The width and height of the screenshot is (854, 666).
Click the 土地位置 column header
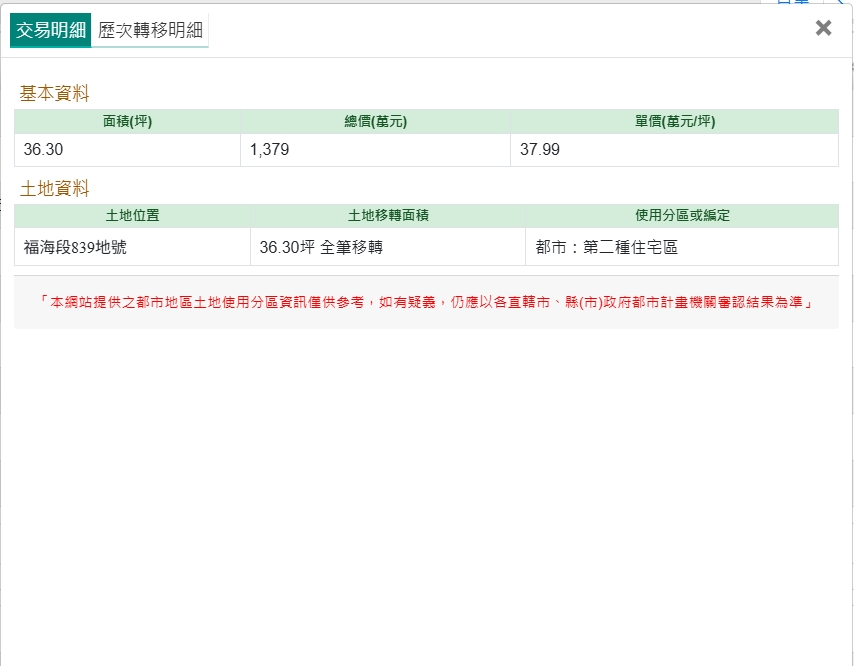coord(132,216)
